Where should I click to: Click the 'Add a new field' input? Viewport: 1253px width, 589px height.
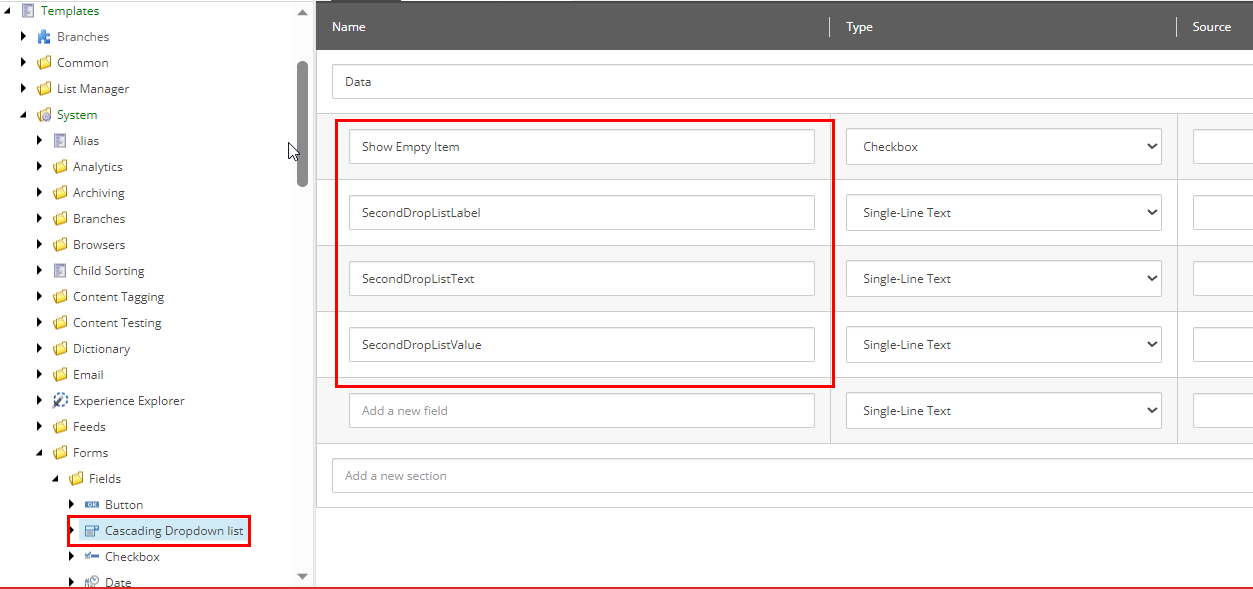coord(581,411)
